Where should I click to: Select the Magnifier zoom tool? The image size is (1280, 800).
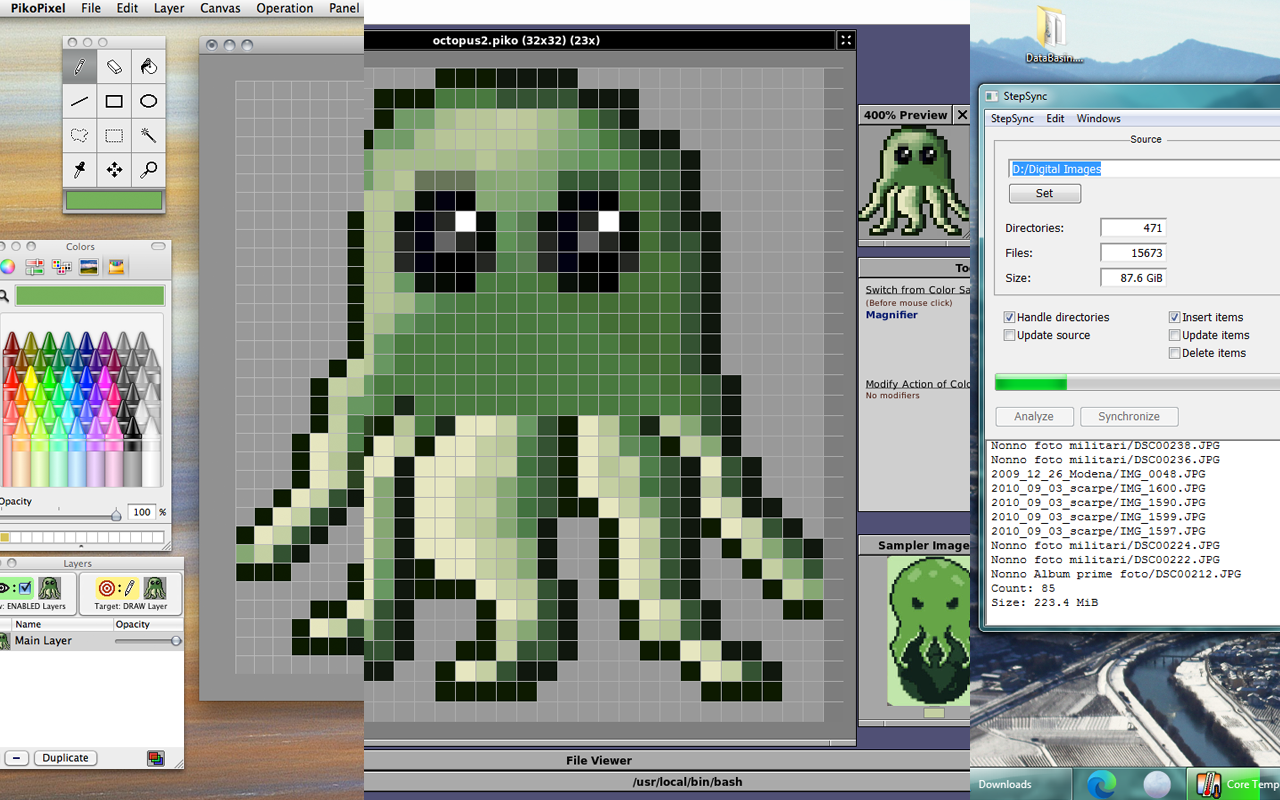click(x=148, y=170)
